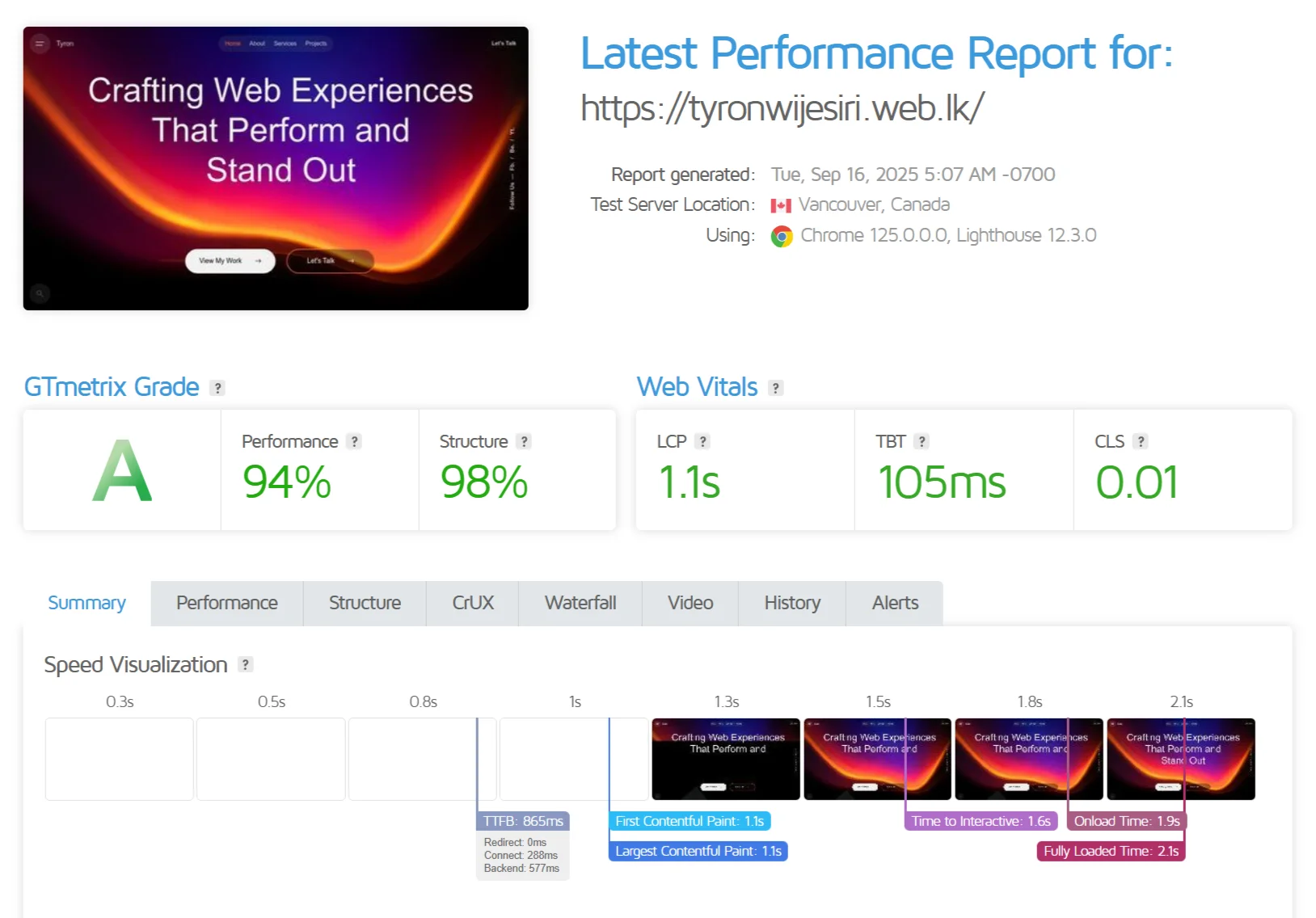Screen dimensions: 1316x918
Task: Click the help icon beside GTmetrix Grade
Action: click(x=217, y=388)
